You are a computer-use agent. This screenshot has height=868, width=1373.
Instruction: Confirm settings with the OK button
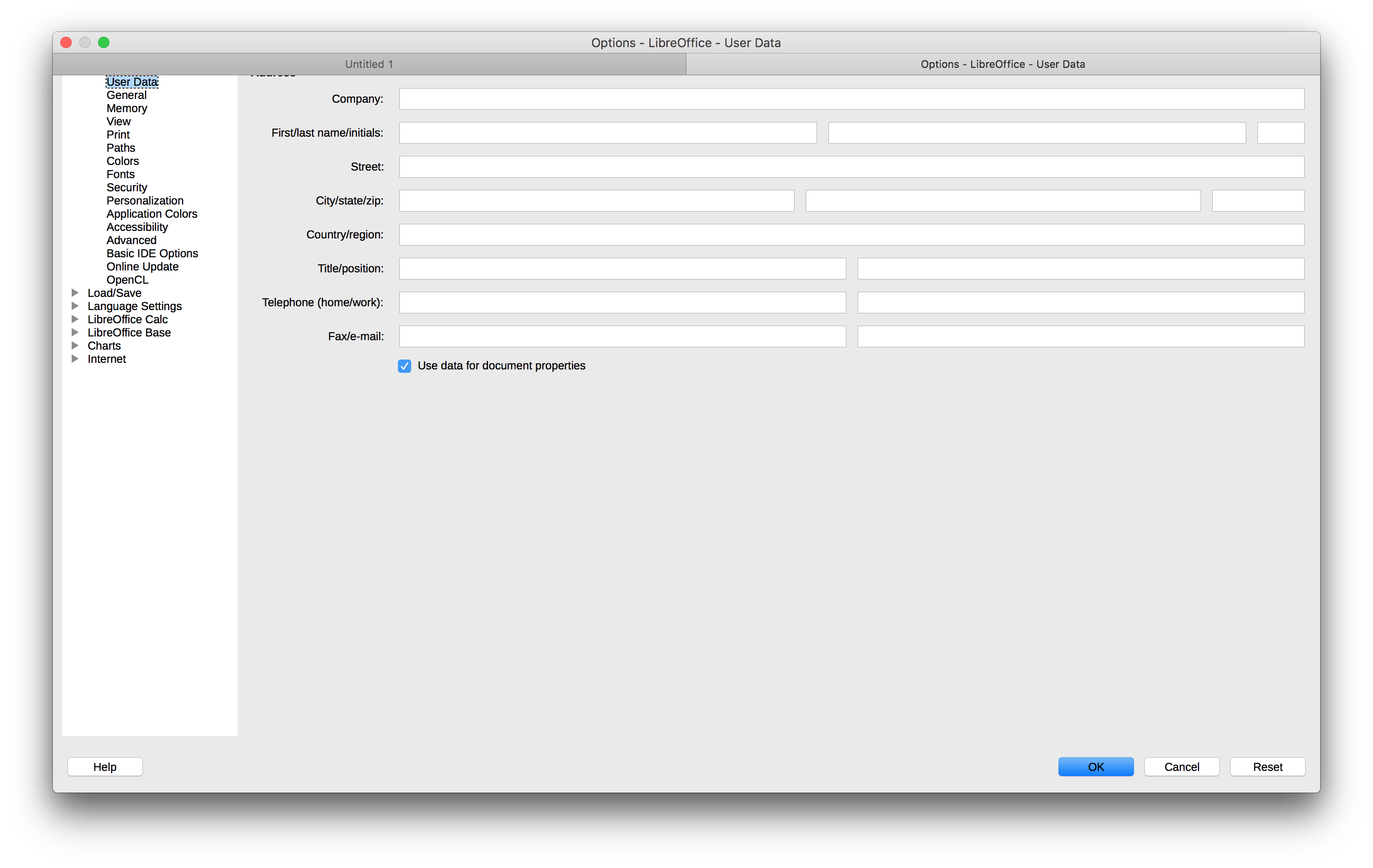[1096, 767]
